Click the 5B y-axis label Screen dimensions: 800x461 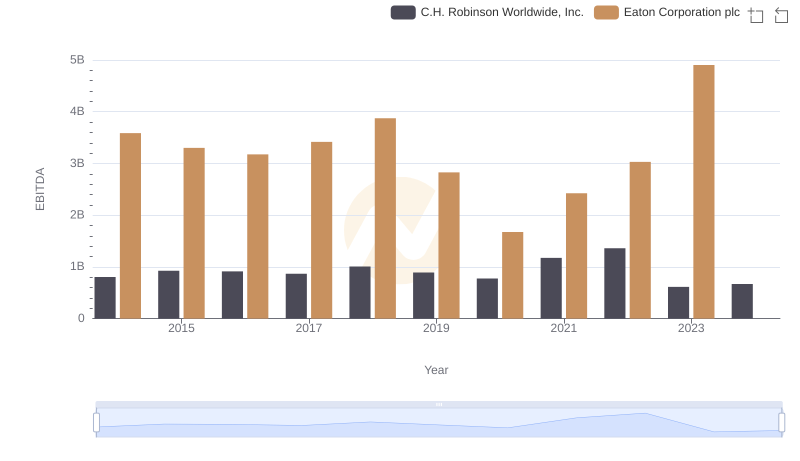77,60
